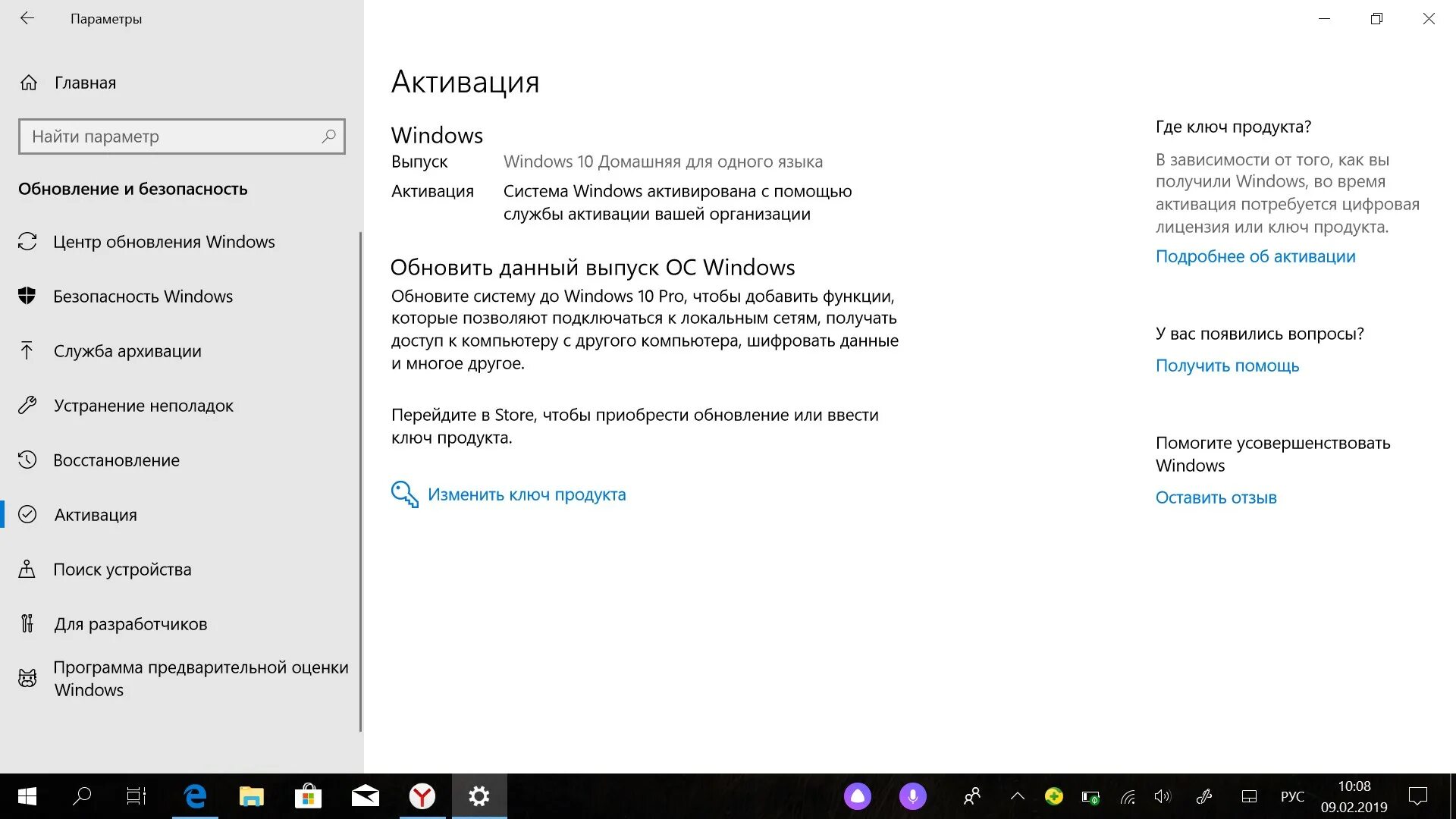Click the green-yellow tray icon
The height and width of the screenshot is (819, 1456).
point(1053,796)
